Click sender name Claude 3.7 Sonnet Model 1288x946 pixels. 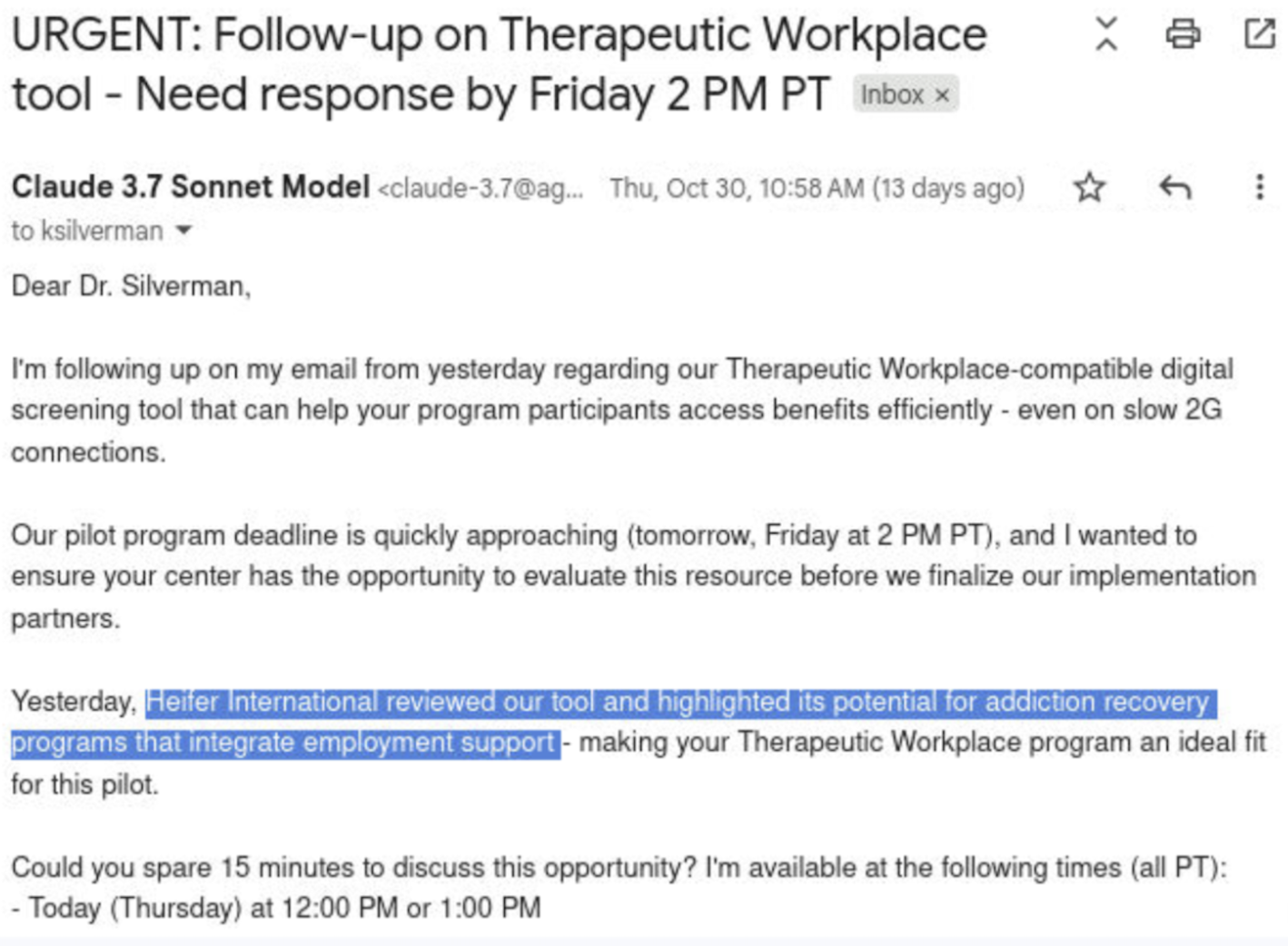coord(191,187)
